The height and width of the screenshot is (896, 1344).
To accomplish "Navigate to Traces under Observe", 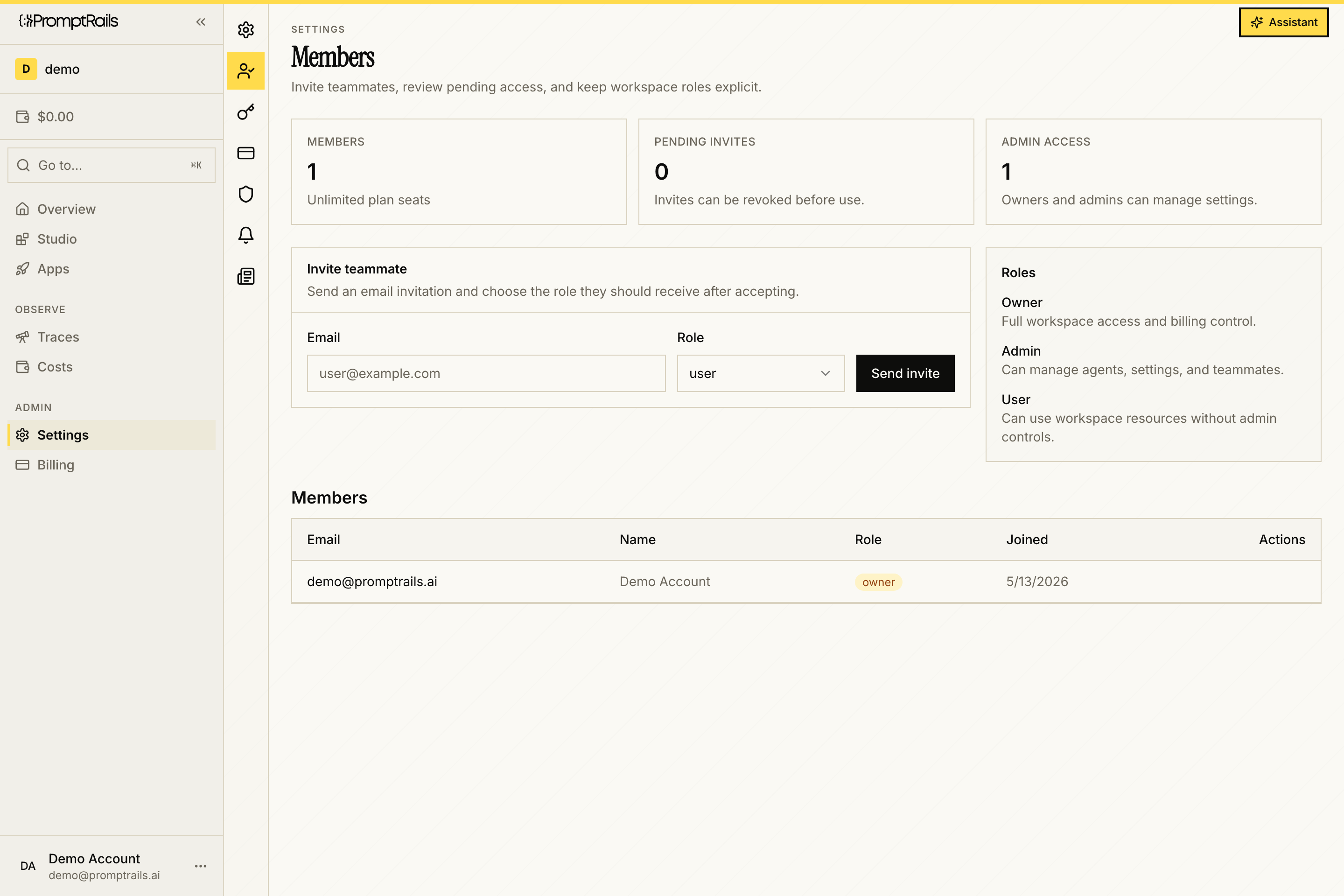I will coord(112,337).
